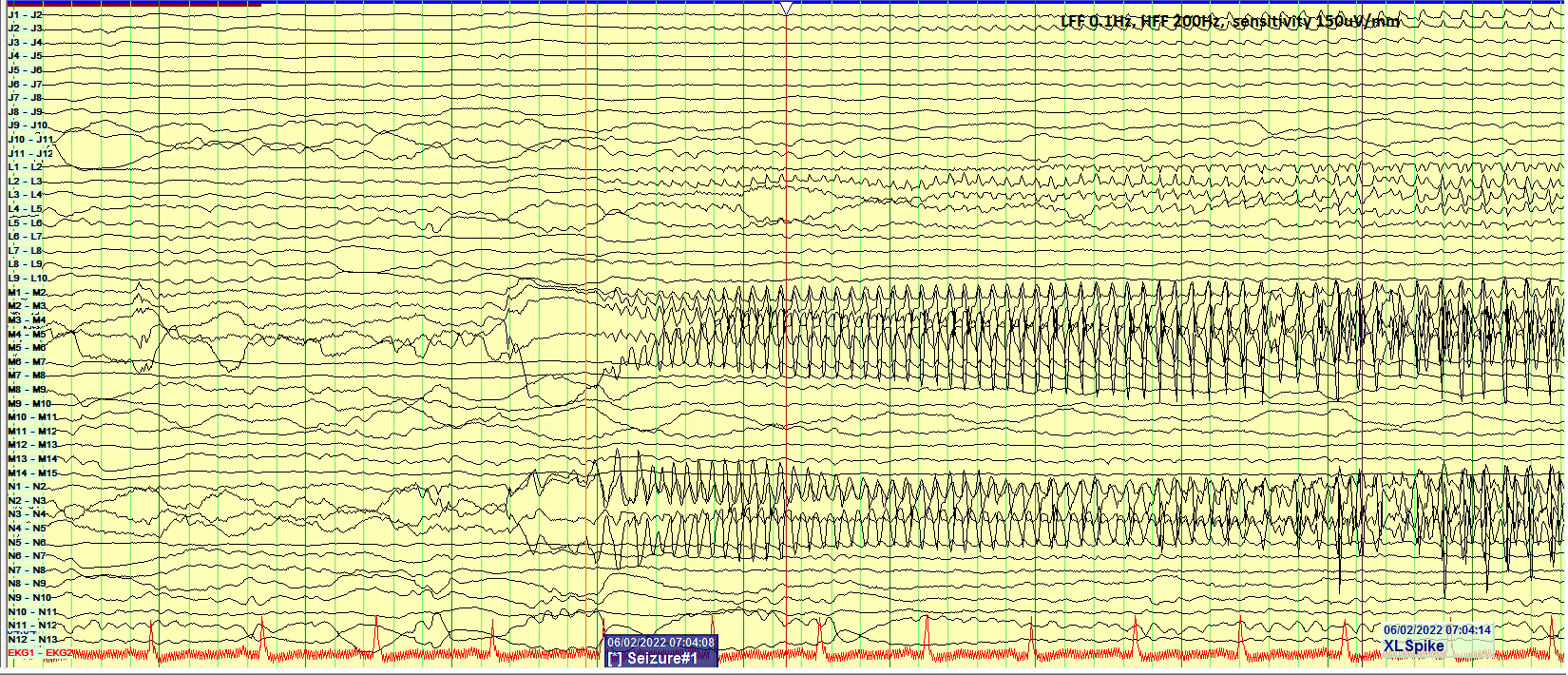Select the XL Spike annotation label

(x=1413, y=646)
